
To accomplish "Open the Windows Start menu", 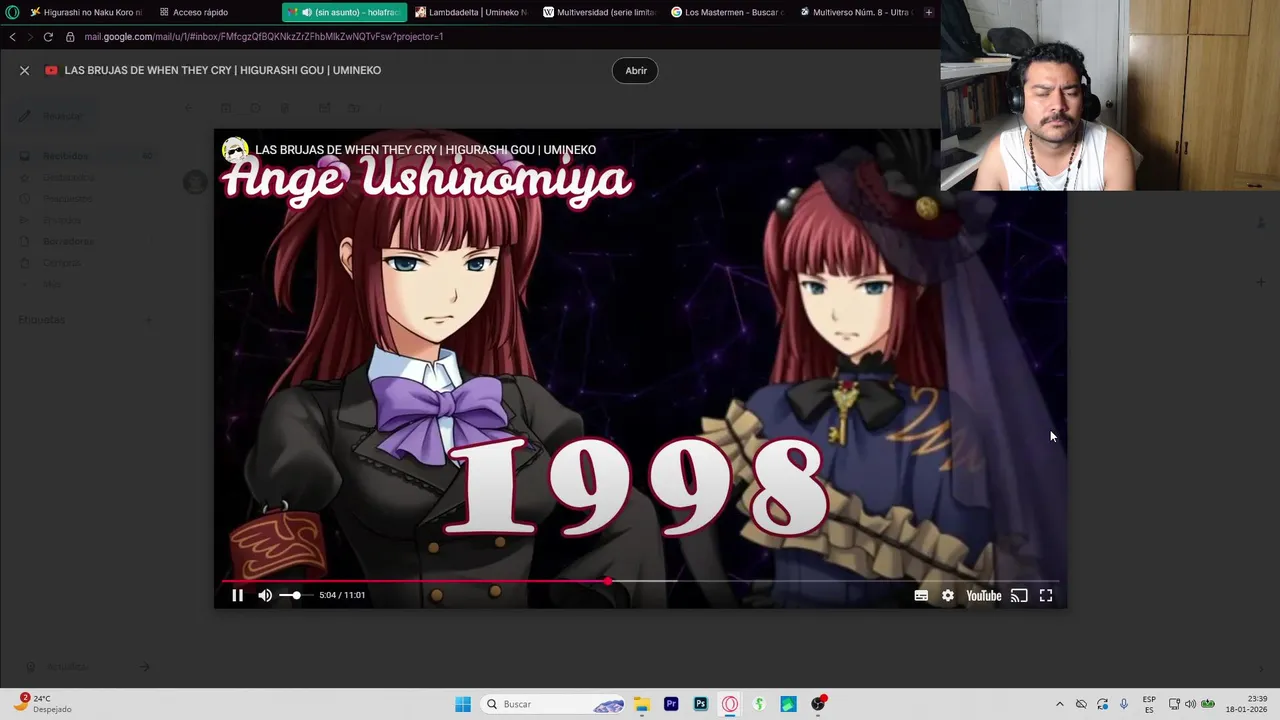I will (x=463, y=704).
